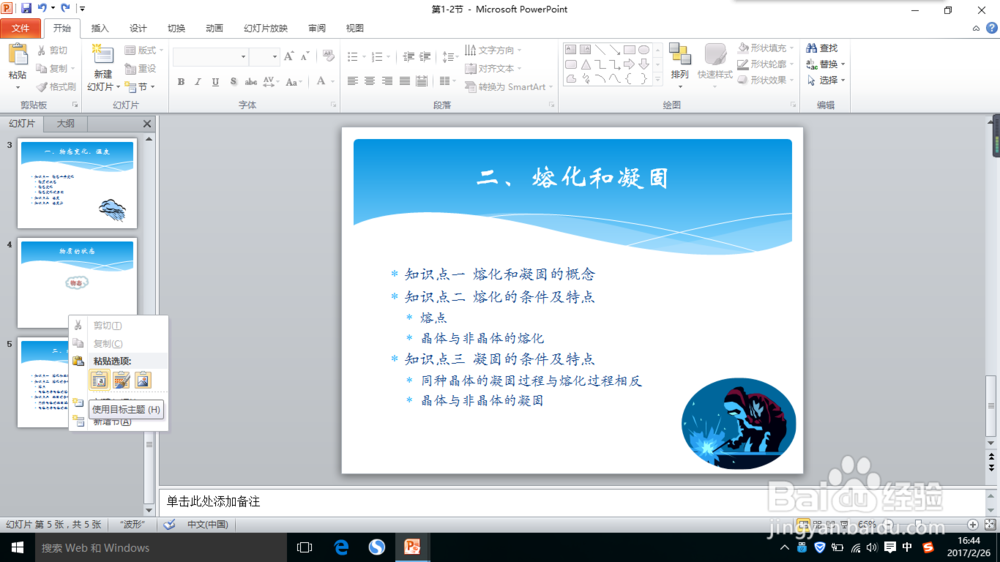1000x562 pixels.
Task: Justify the paragraph text
Action: tap(404, 82)
